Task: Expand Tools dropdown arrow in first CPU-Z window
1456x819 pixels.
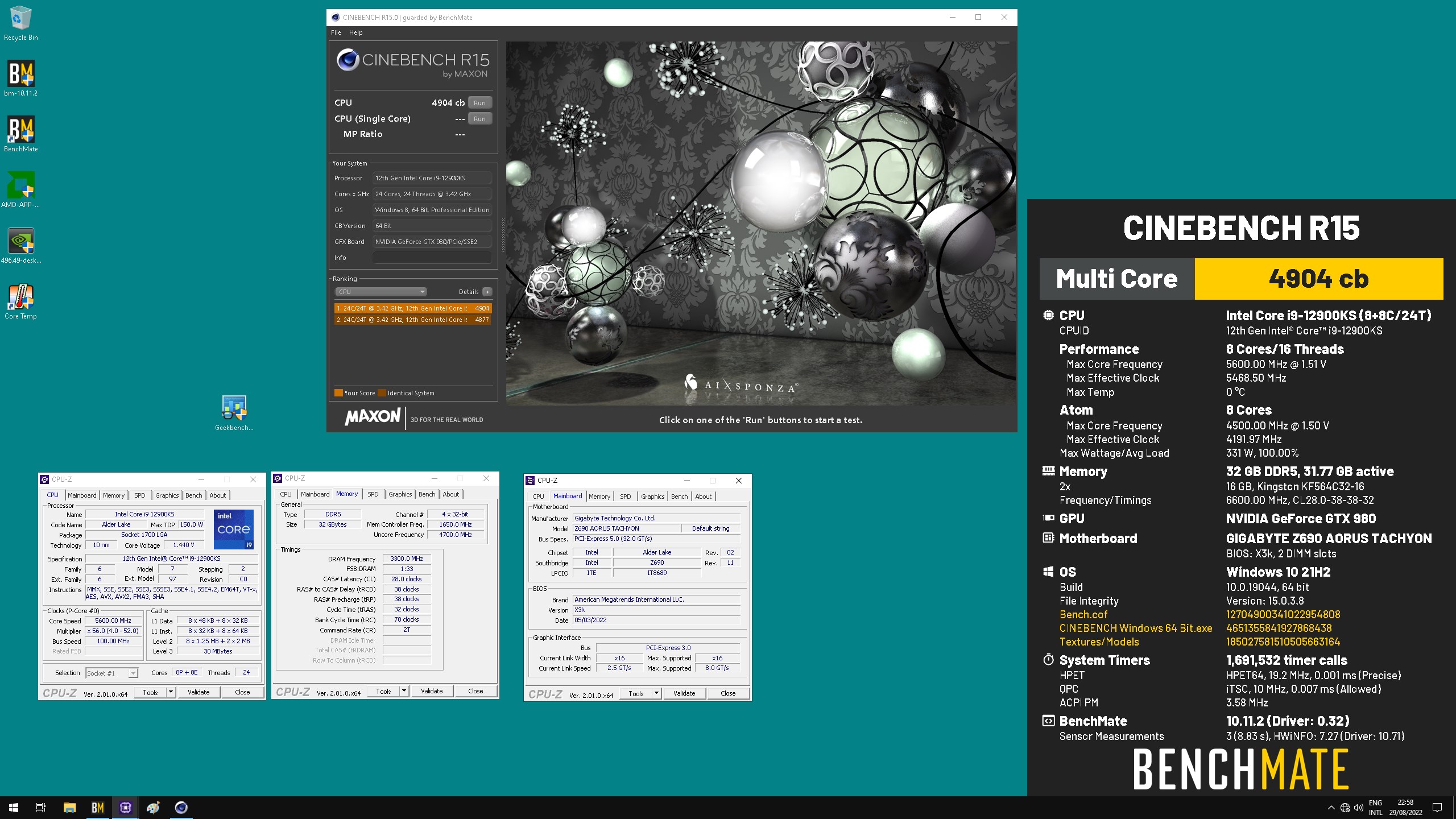Action: (x=171, y=692)
